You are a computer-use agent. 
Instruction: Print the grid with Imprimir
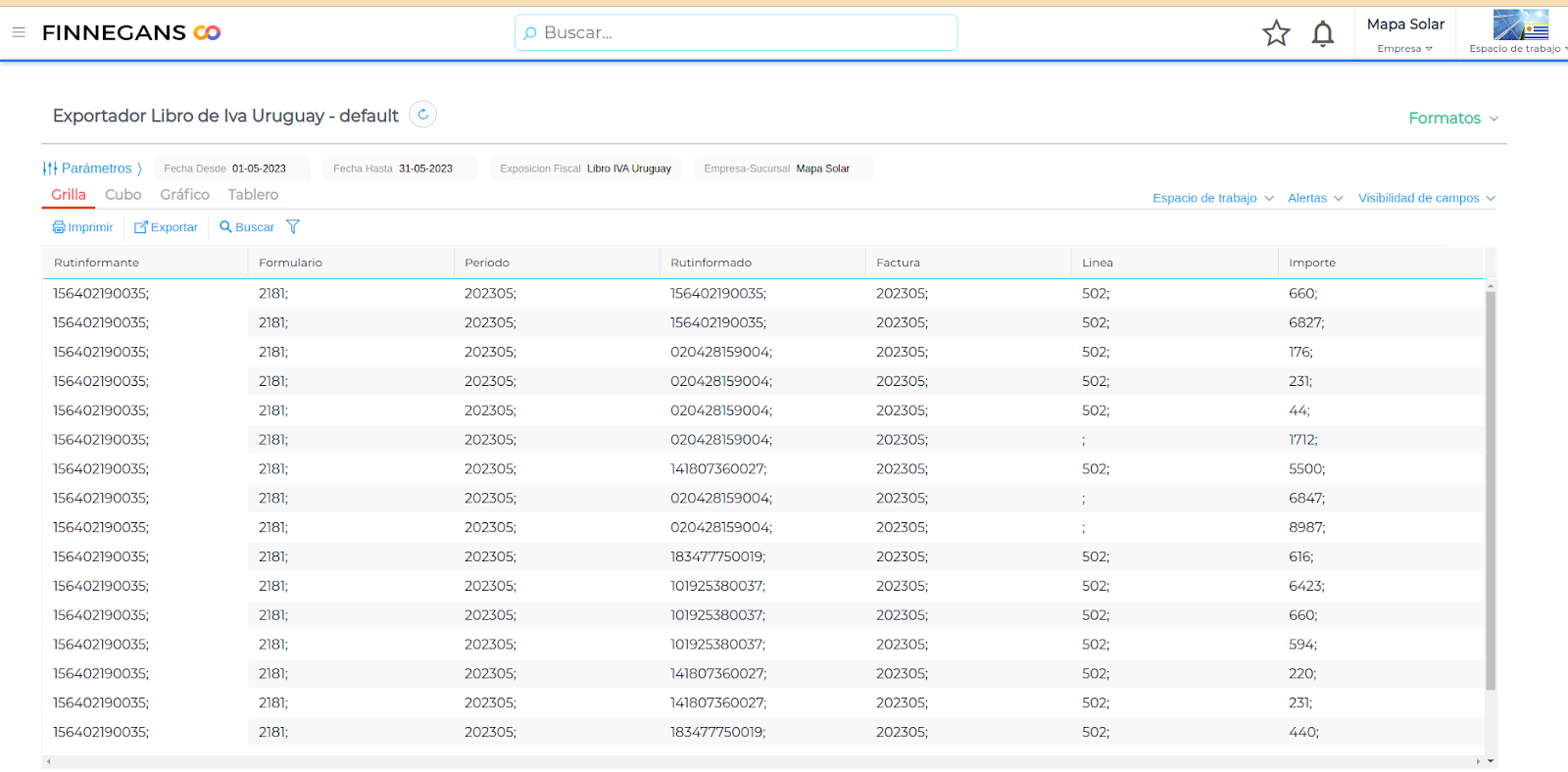83,227
